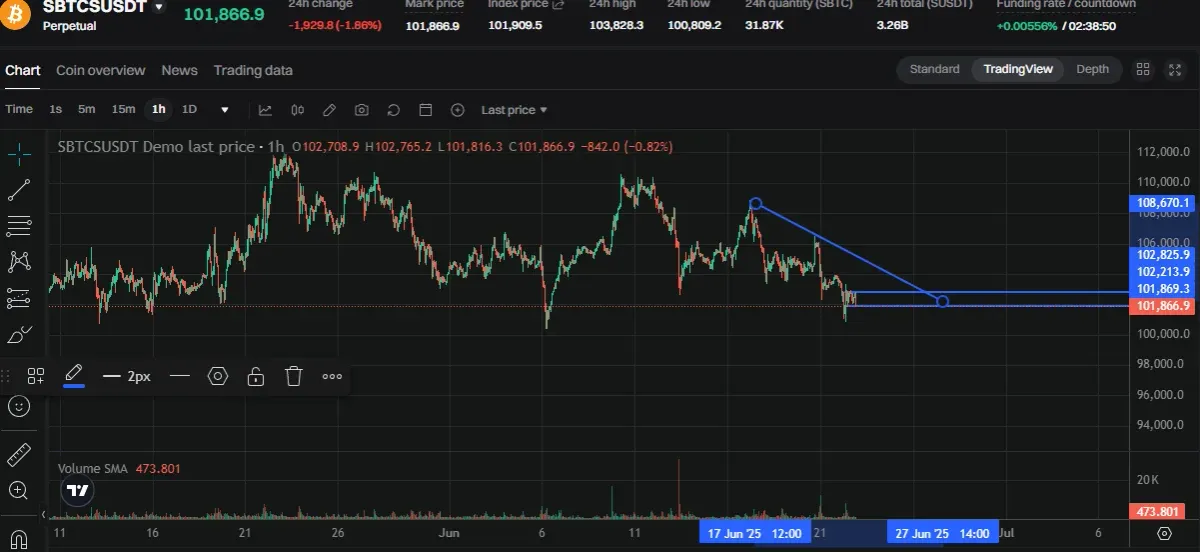The image size is (1200, 552).
Task: Expand the Last price dropdown
Action: coord(514,109)
